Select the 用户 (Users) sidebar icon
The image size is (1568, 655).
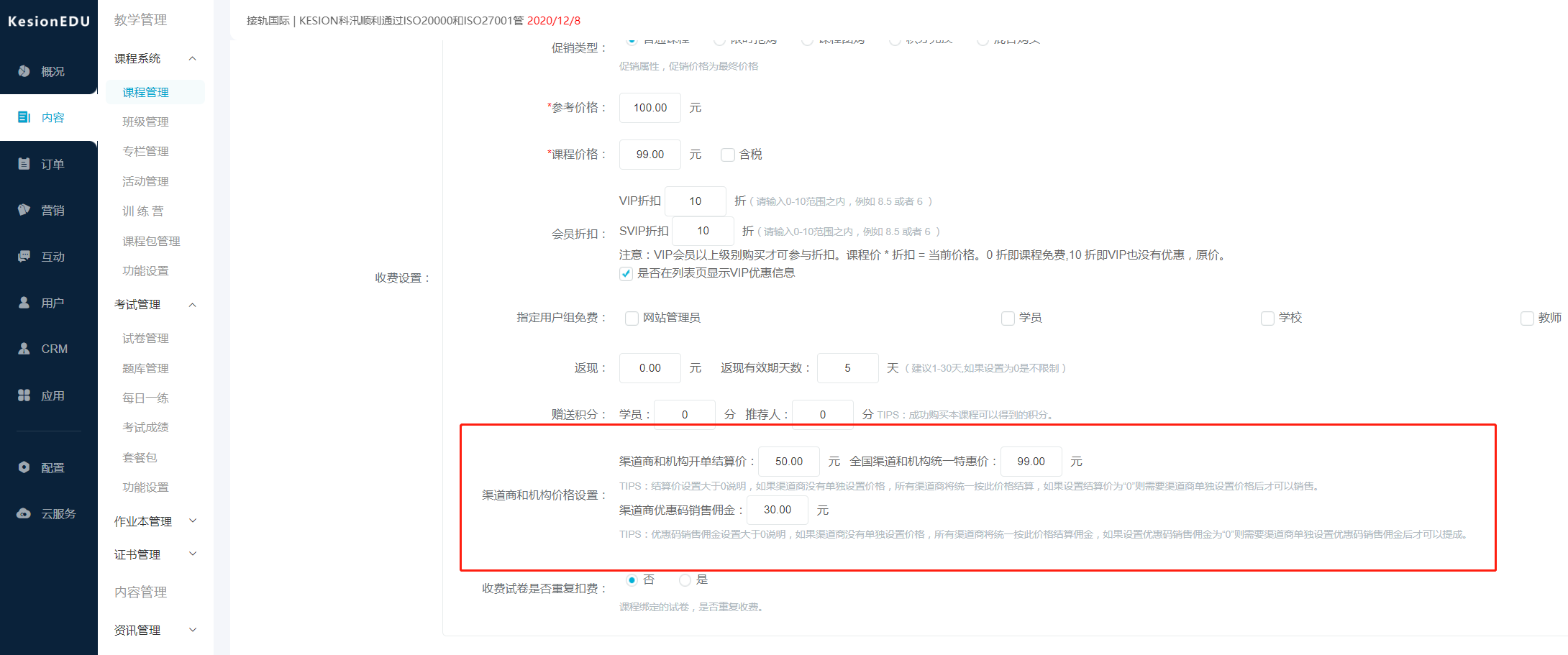pyautogui.click(x=48, y=302)
